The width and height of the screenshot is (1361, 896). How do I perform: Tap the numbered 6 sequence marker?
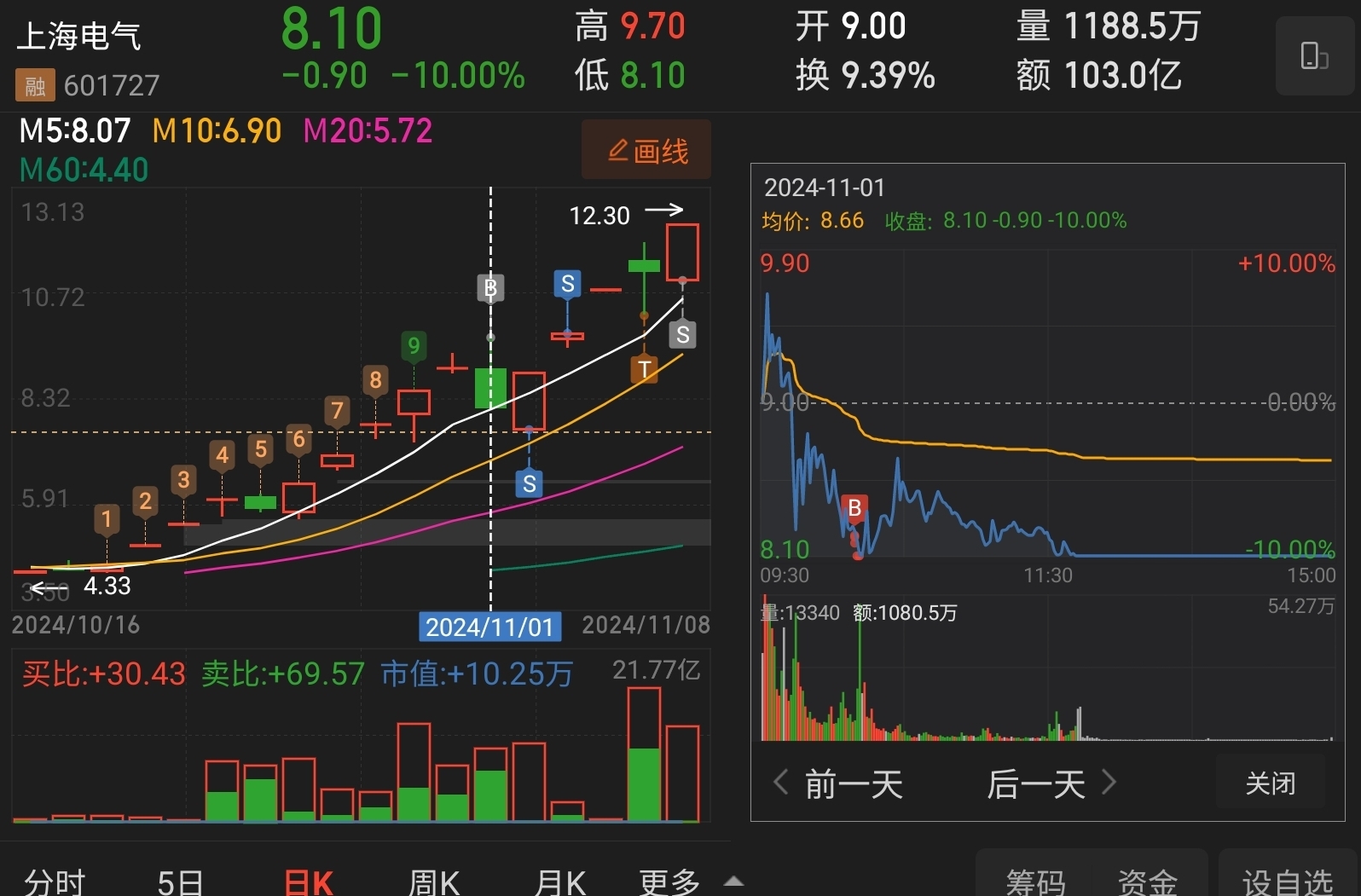pyautogui.click(x=298, y=440)
